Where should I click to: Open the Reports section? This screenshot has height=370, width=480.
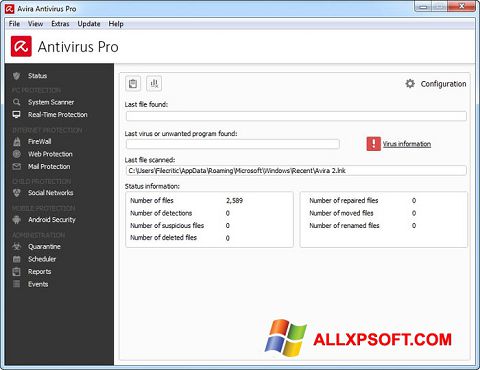point(40,272)
